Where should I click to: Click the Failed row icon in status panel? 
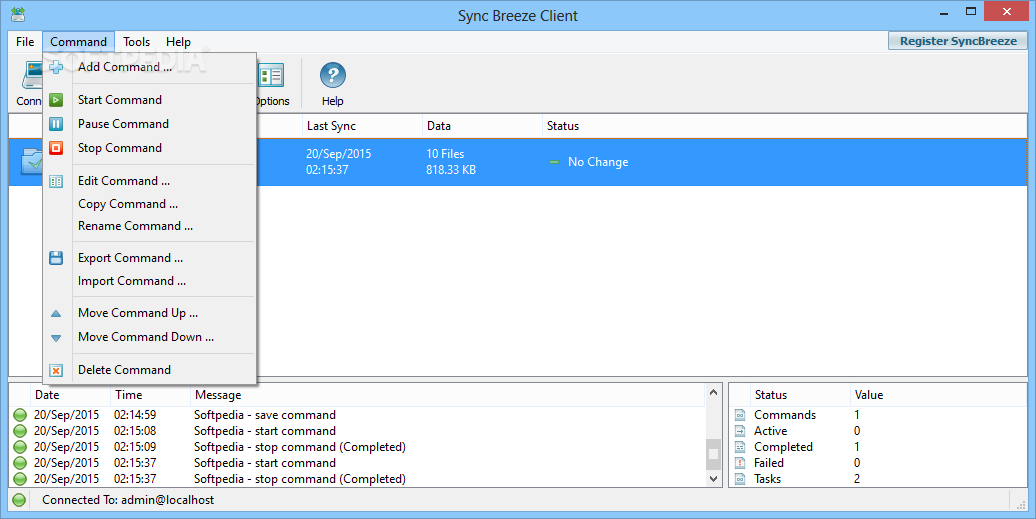[x=741, y=463]
